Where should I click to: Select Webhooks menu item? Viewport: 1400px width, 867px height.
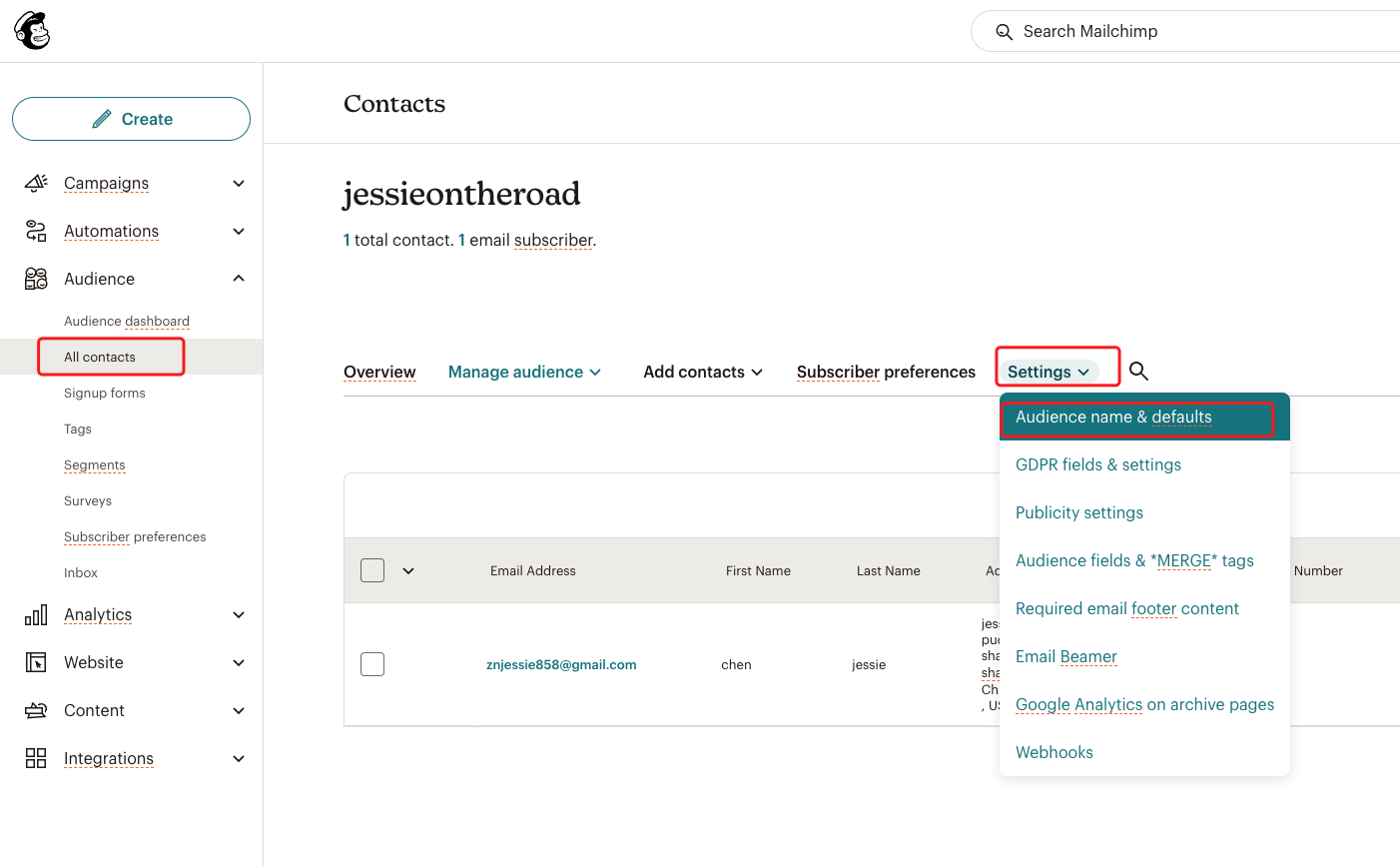1144,752
